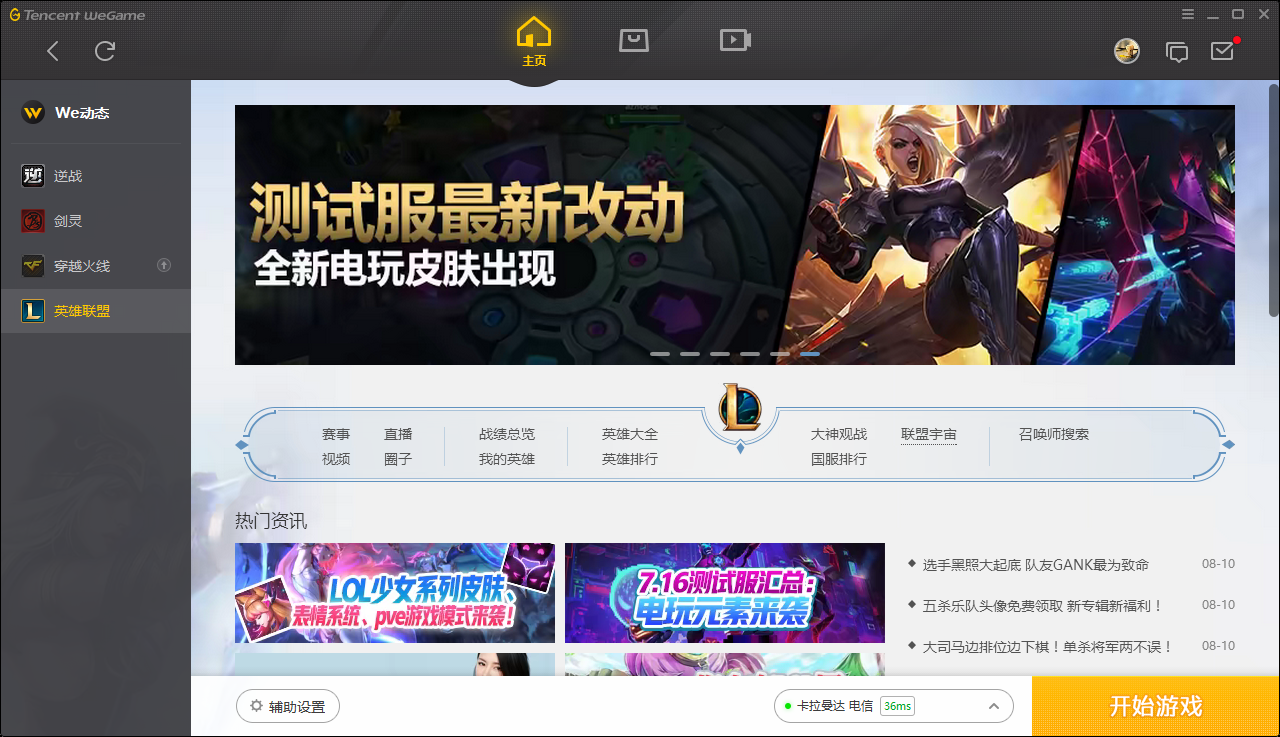This screenshot has width=1280, height=737.
Task: Open the mail inbox icon
Action: pos(1222,51)
